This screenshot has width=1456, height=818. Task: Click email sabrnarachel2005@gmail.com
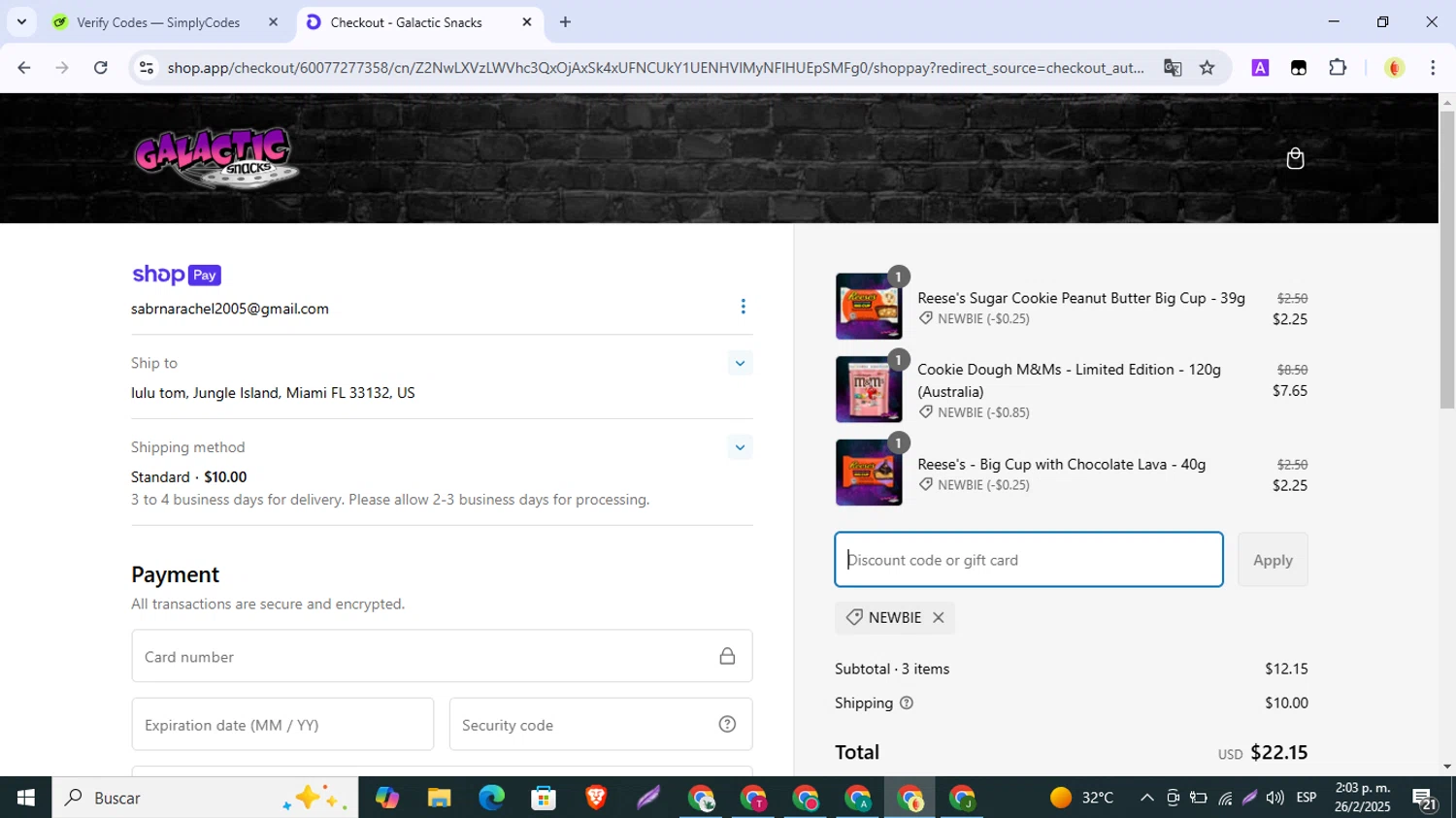230,309
